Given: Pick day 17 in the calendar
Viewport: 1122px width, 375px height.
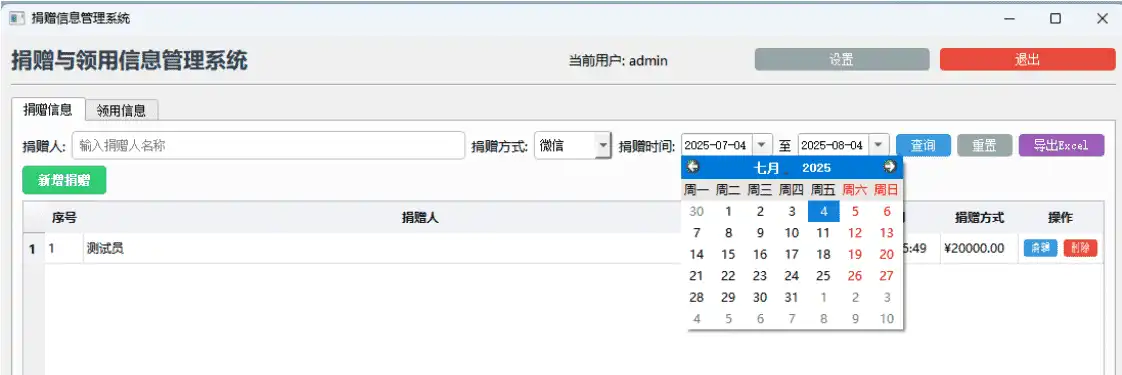Looking at the screenshot, I should [x=791, y=254].
